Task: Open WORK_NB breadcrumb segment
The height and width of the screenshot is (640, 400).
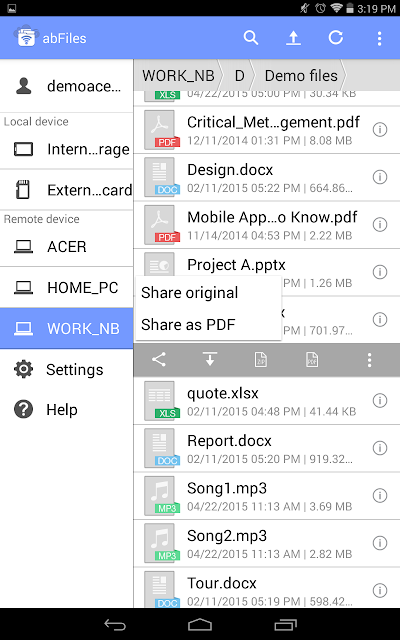Action: pos(178,76)
